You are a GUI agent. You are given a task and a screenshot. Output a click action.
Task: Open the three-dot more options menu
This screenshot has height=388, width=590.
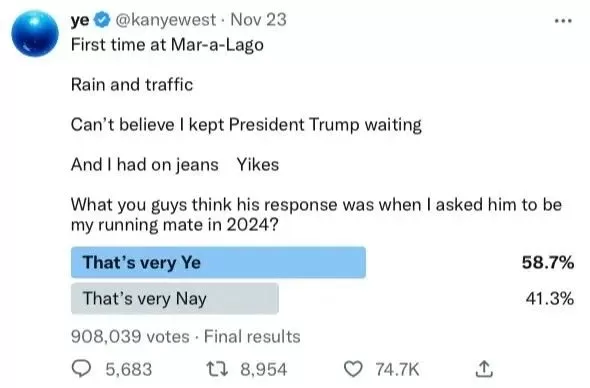click(x=563, y=21)
